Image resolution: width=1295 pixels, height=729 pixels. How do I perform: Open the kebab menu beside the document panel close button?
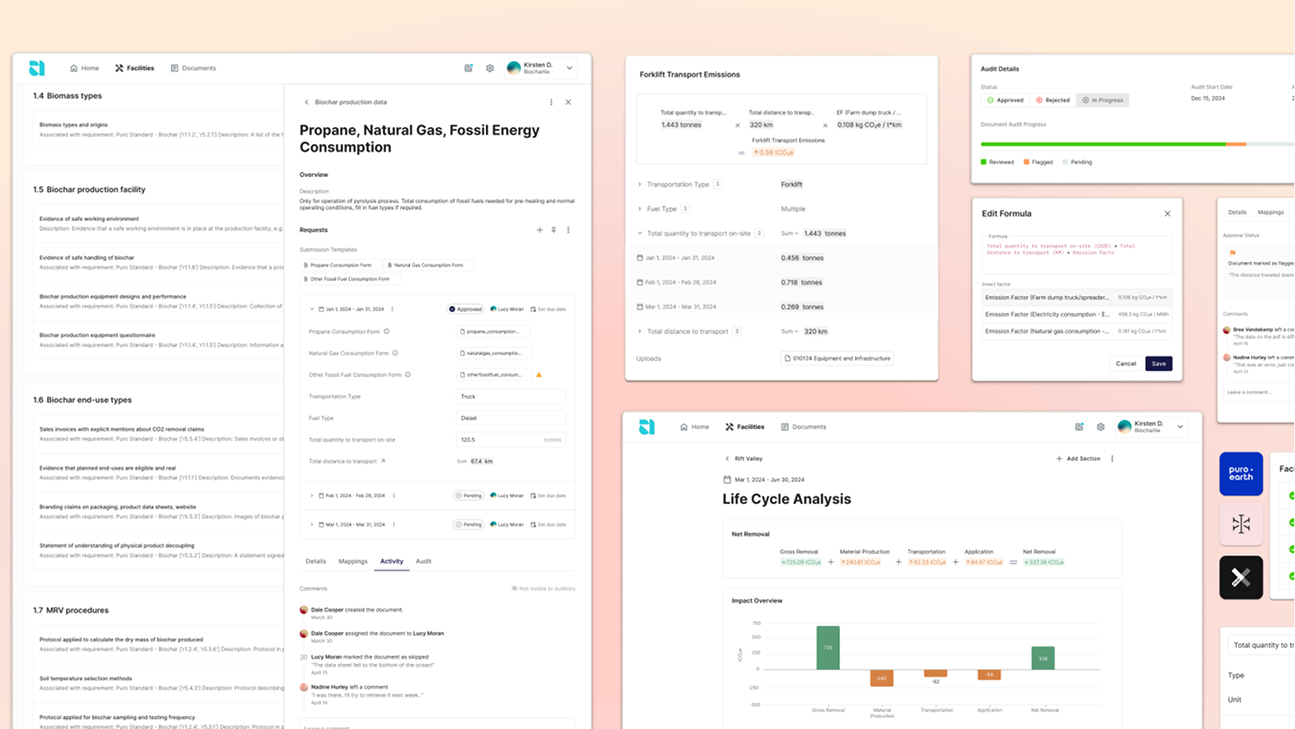pos(551,102)
